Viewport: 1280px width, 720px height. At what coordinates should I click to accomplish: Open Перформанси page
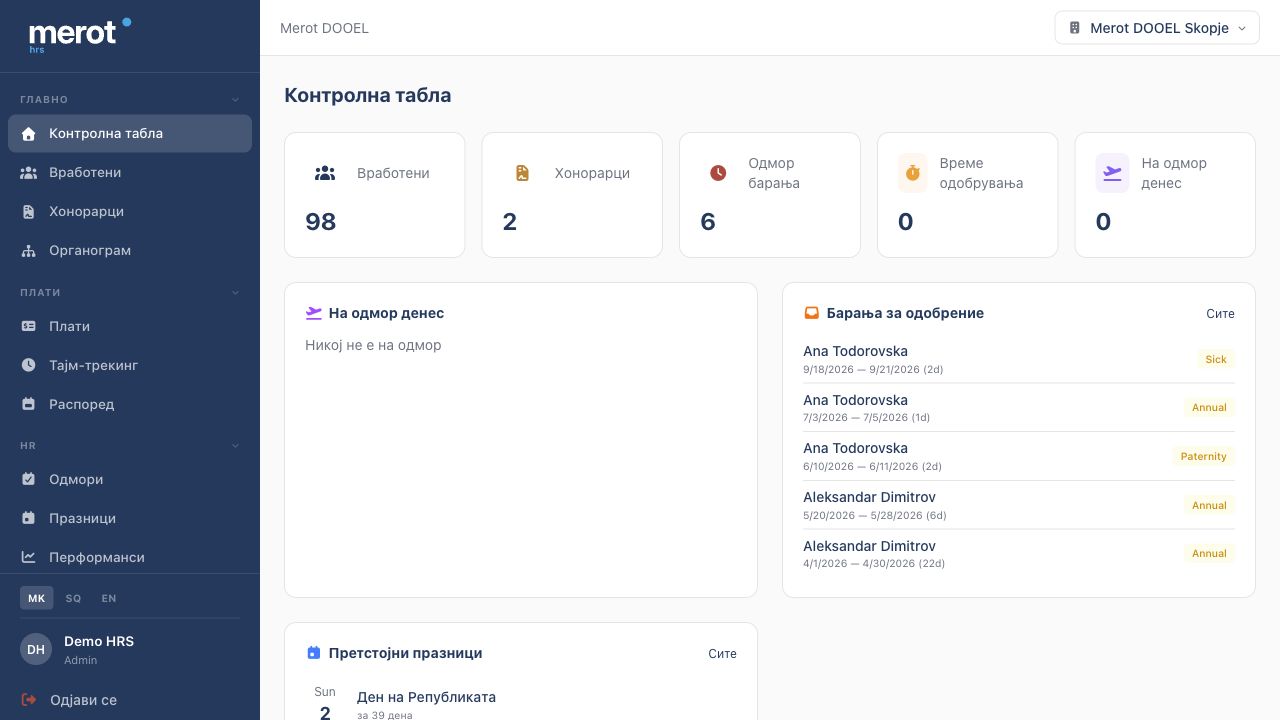130,557
